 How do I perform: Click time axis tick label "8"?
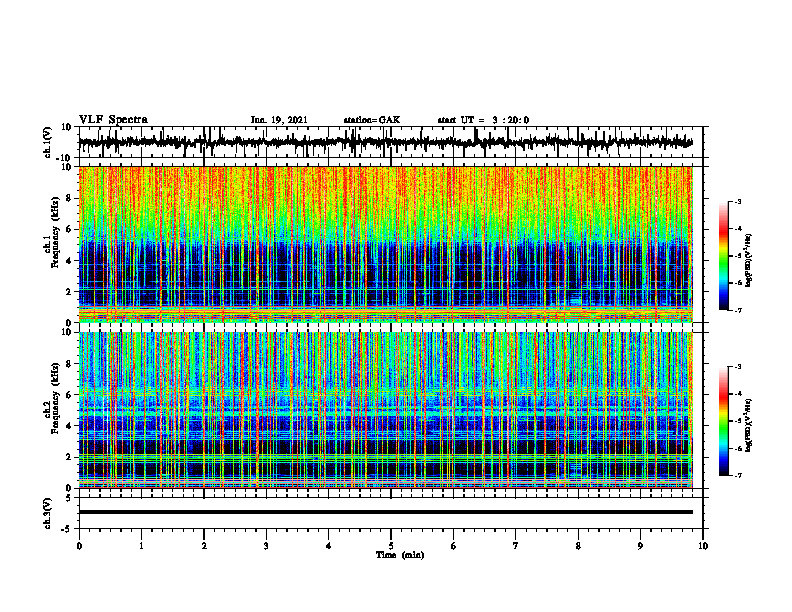pos(578,546)
